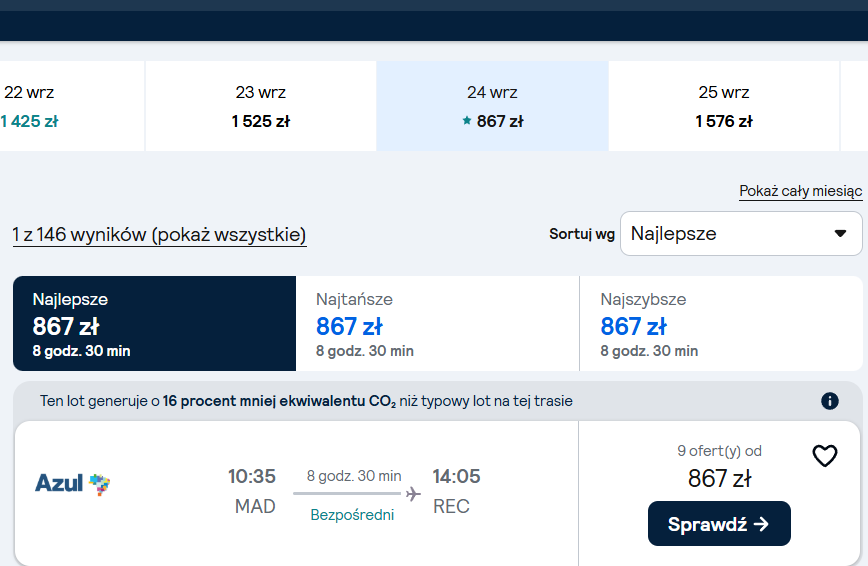Open CO2 emissions info icon
The width and height of the screenshot is (868, 566).
coord(829,401)
